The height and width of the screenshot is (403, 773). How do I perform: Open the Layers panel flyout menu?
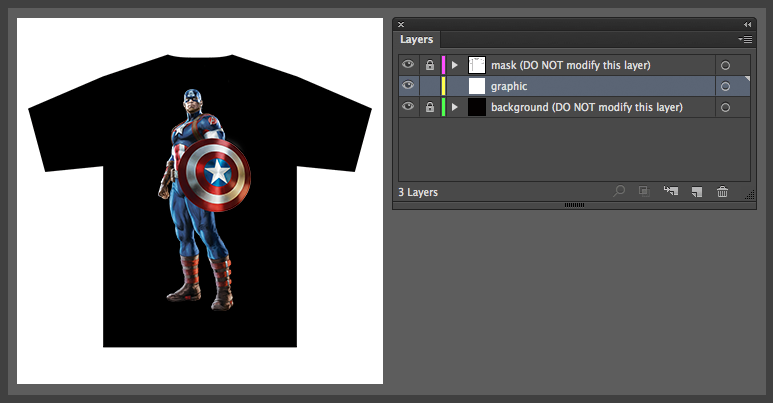(x=745, y=40)
